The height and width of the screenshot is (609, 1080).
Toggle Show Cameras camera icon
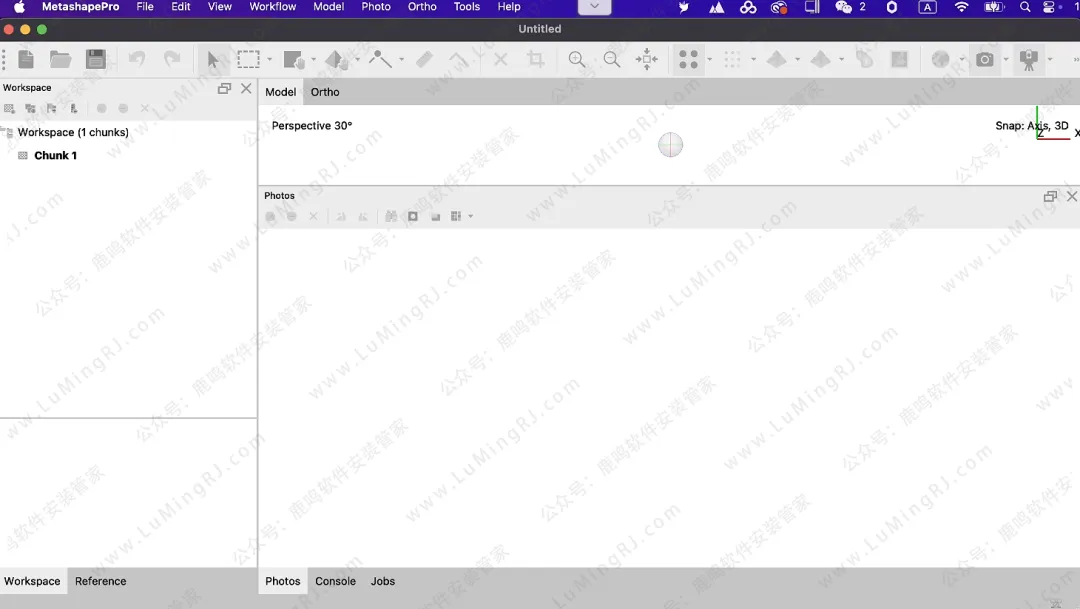(x=985, y=60)
